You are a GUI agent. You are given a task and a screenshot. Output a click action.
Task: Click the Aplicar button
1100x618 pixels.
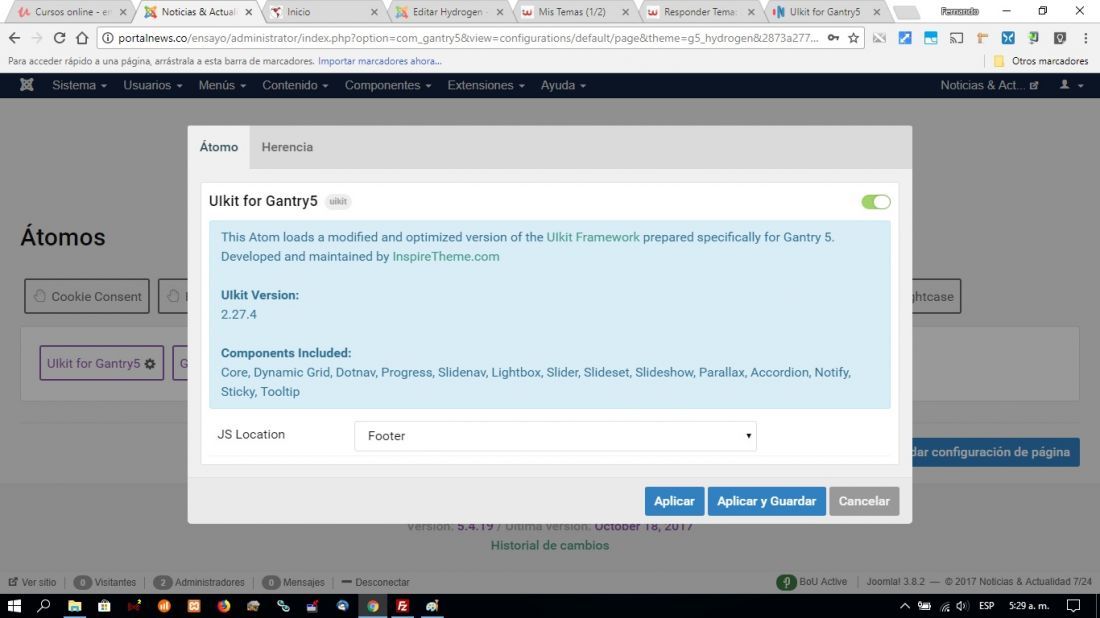click(674, 502)
